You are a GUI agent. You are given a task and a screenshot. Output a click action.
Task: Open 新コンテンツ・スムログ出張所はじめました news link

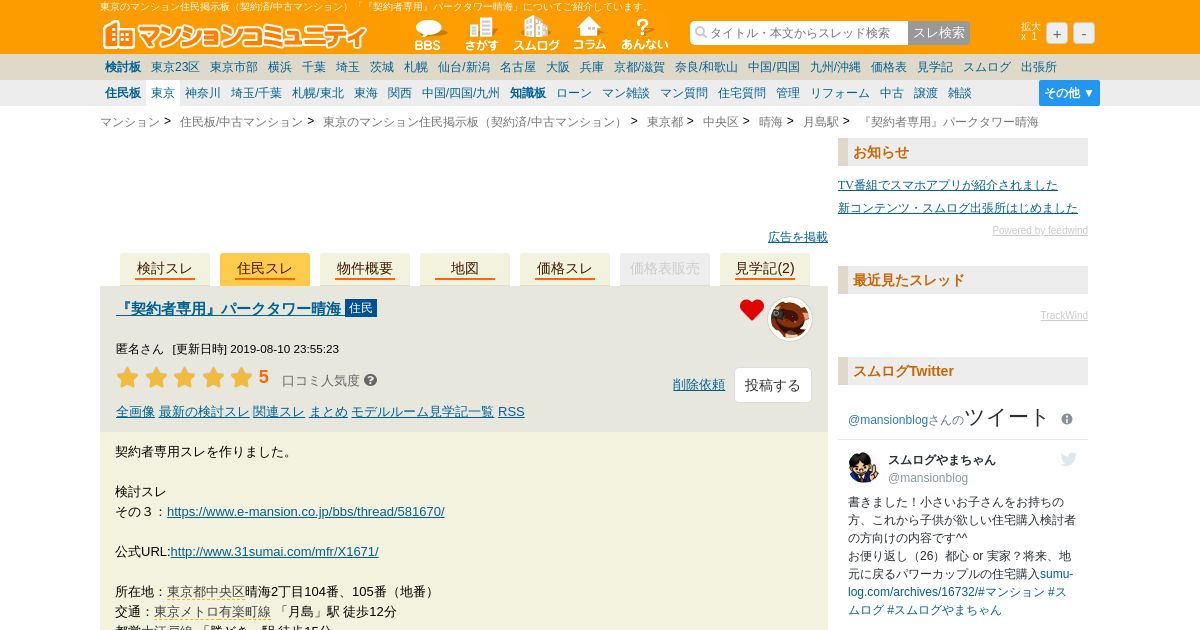(x=958, y=208)
